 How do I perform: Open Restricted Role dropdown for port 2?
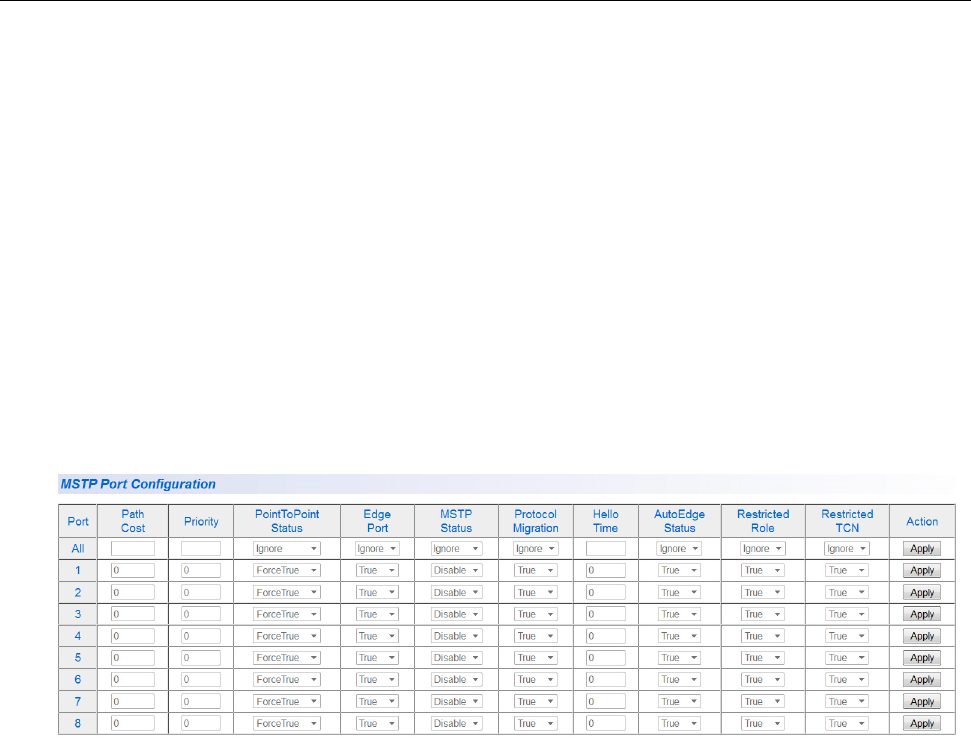click(763, 592)
